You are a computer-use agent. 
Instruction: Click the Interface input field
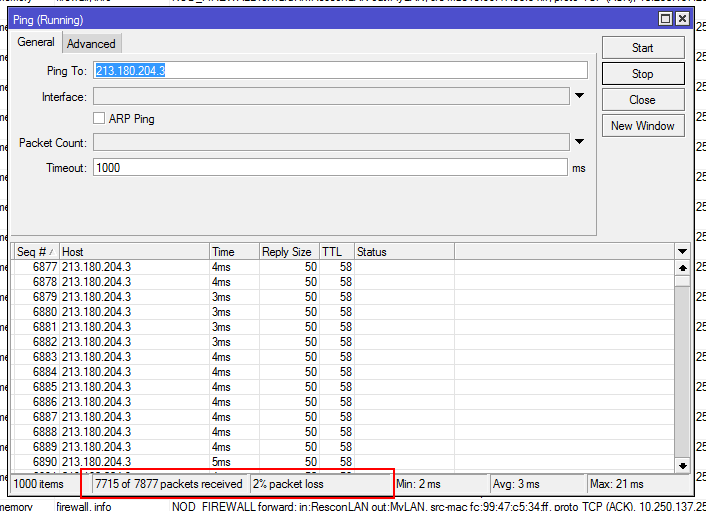tap(331, 96)
